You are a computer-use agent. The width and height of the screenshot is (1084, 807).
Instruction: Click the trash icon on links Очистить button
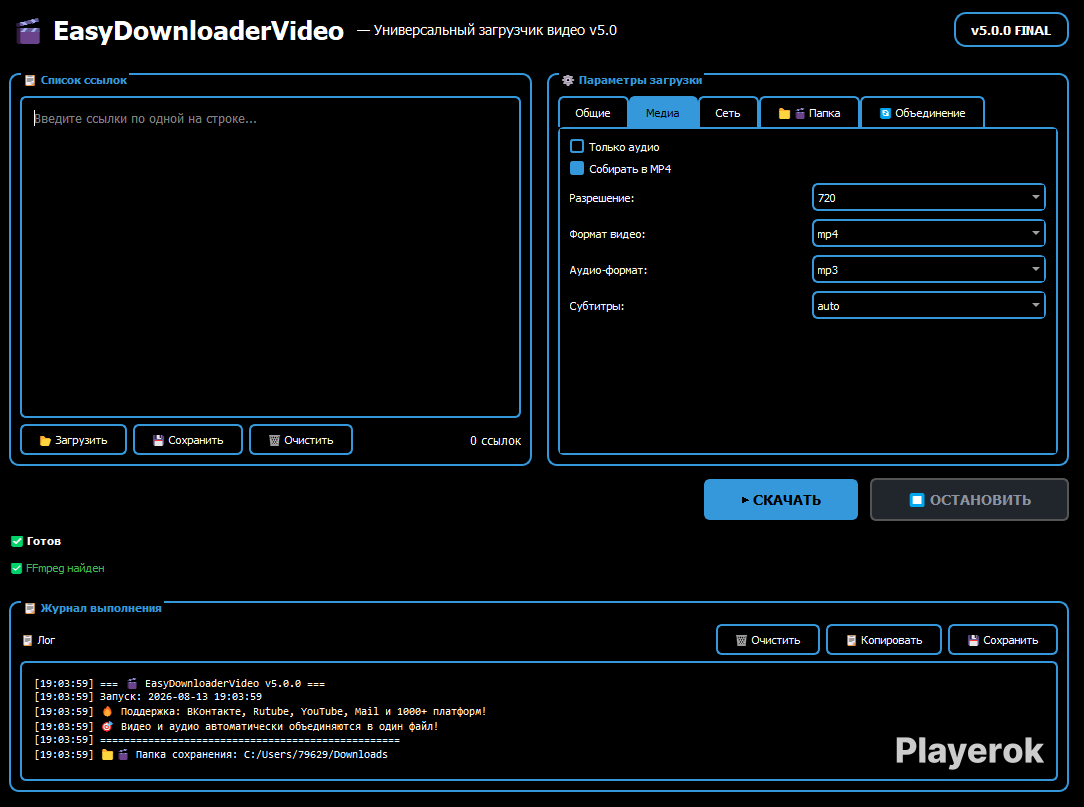[274, 440]
